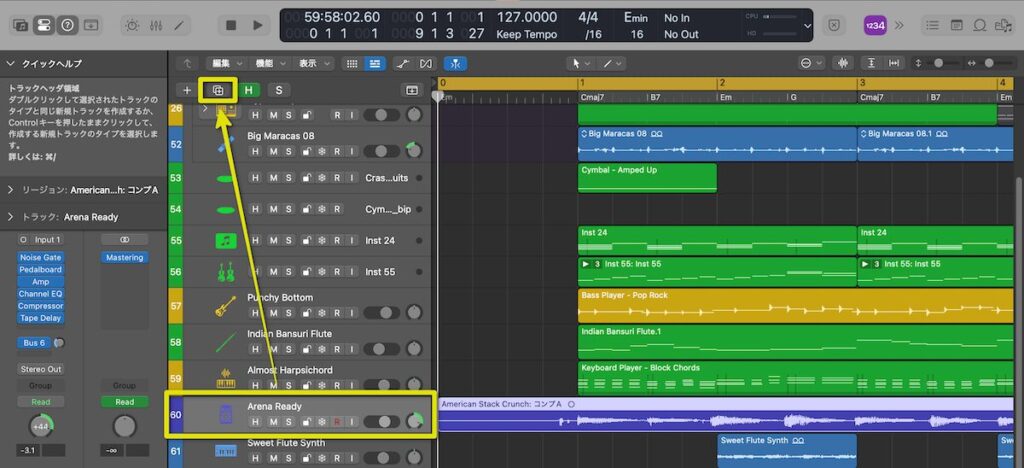Show the grid view icon
The height and width of the screenshot is (468, 1024).
pos(352,63)
